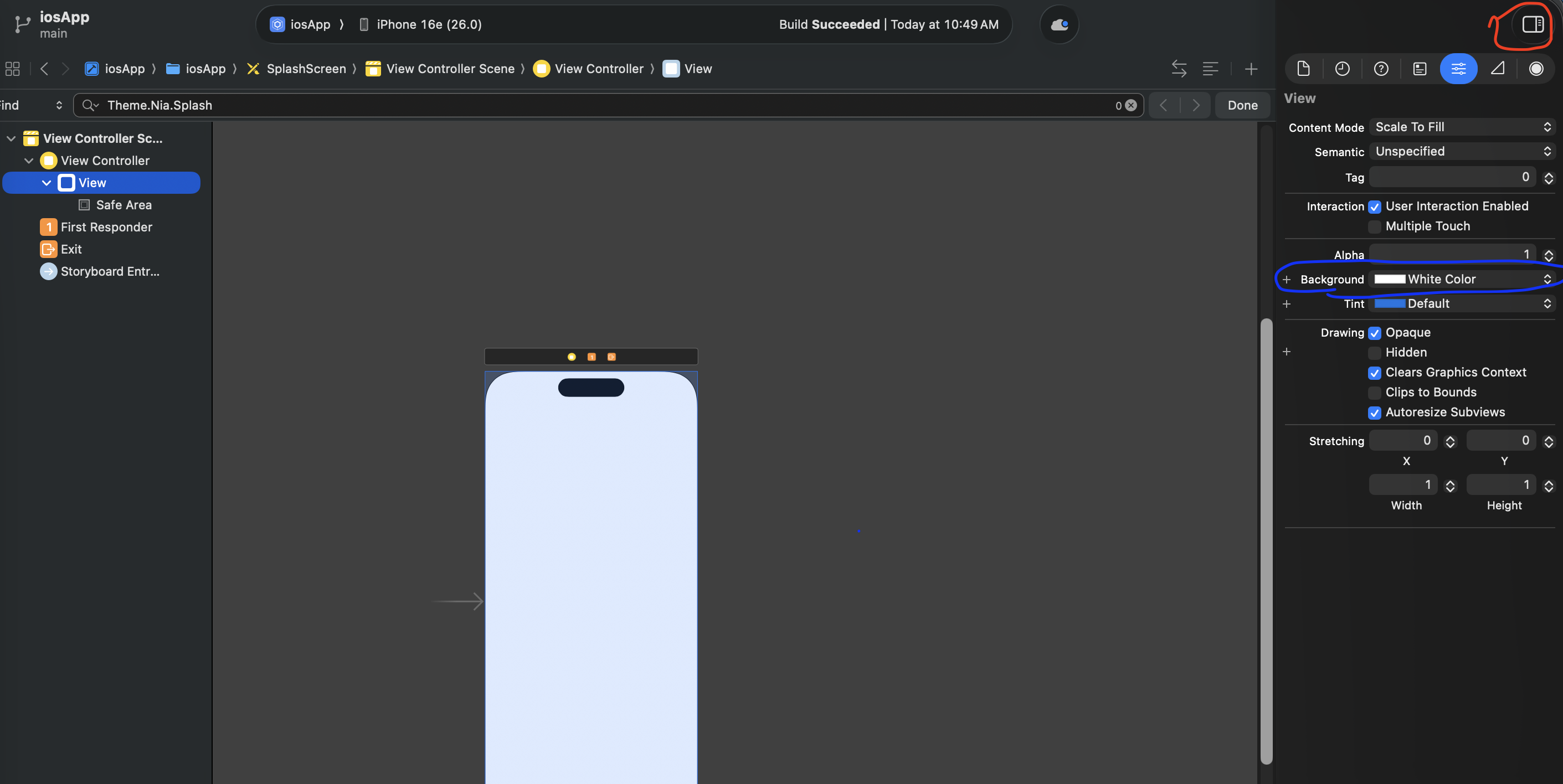1563x784 pixels.
Task: Click the Tint color swatch
Action: point(1389,304)
